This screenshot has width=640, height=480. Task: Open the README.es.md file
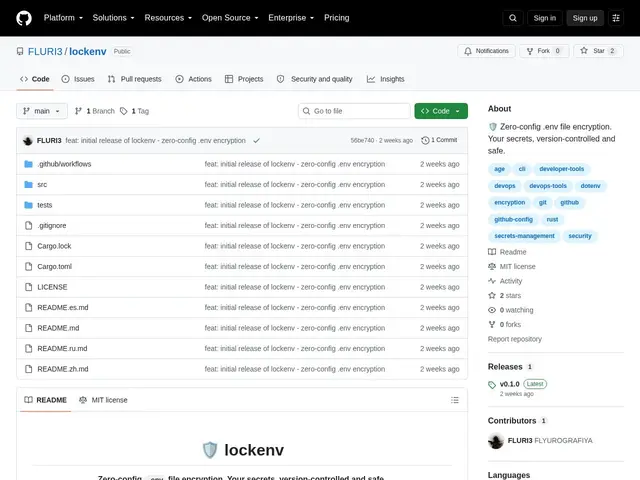pos(63,307)
